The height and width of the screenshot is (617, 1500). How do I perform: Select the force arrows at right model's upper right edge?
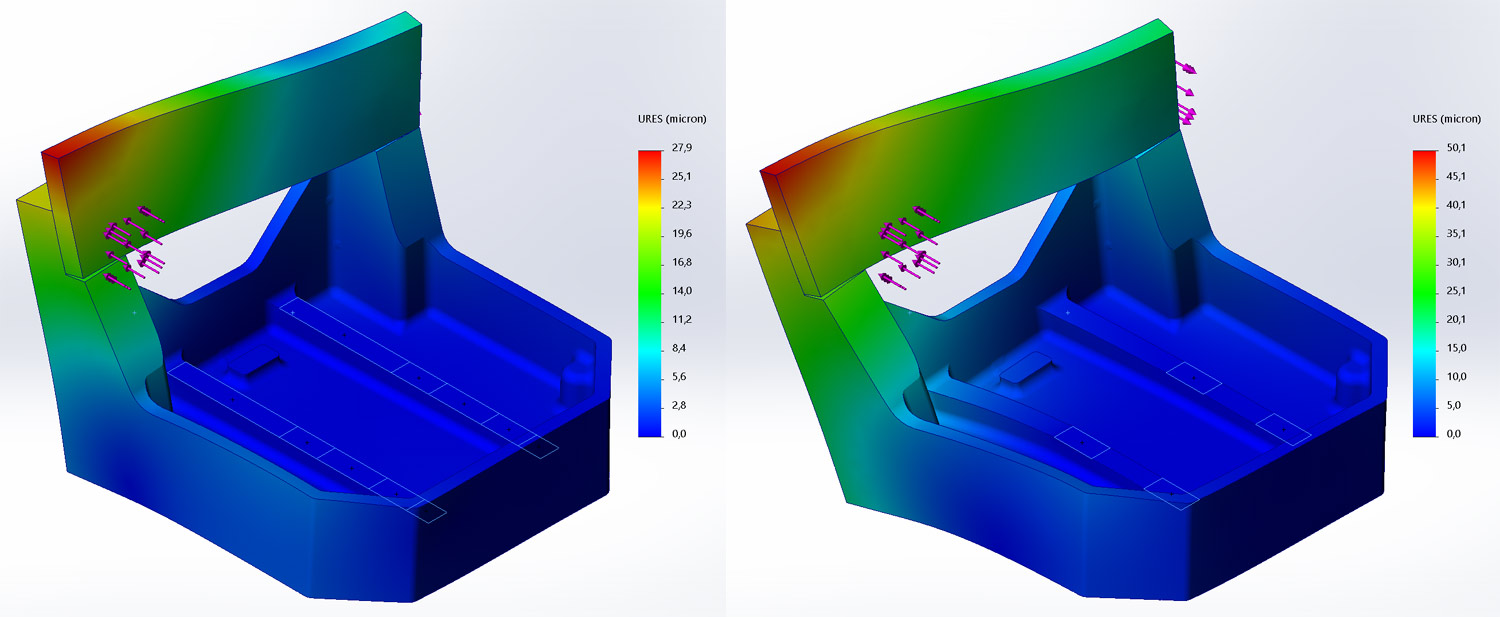[1187, 95]
